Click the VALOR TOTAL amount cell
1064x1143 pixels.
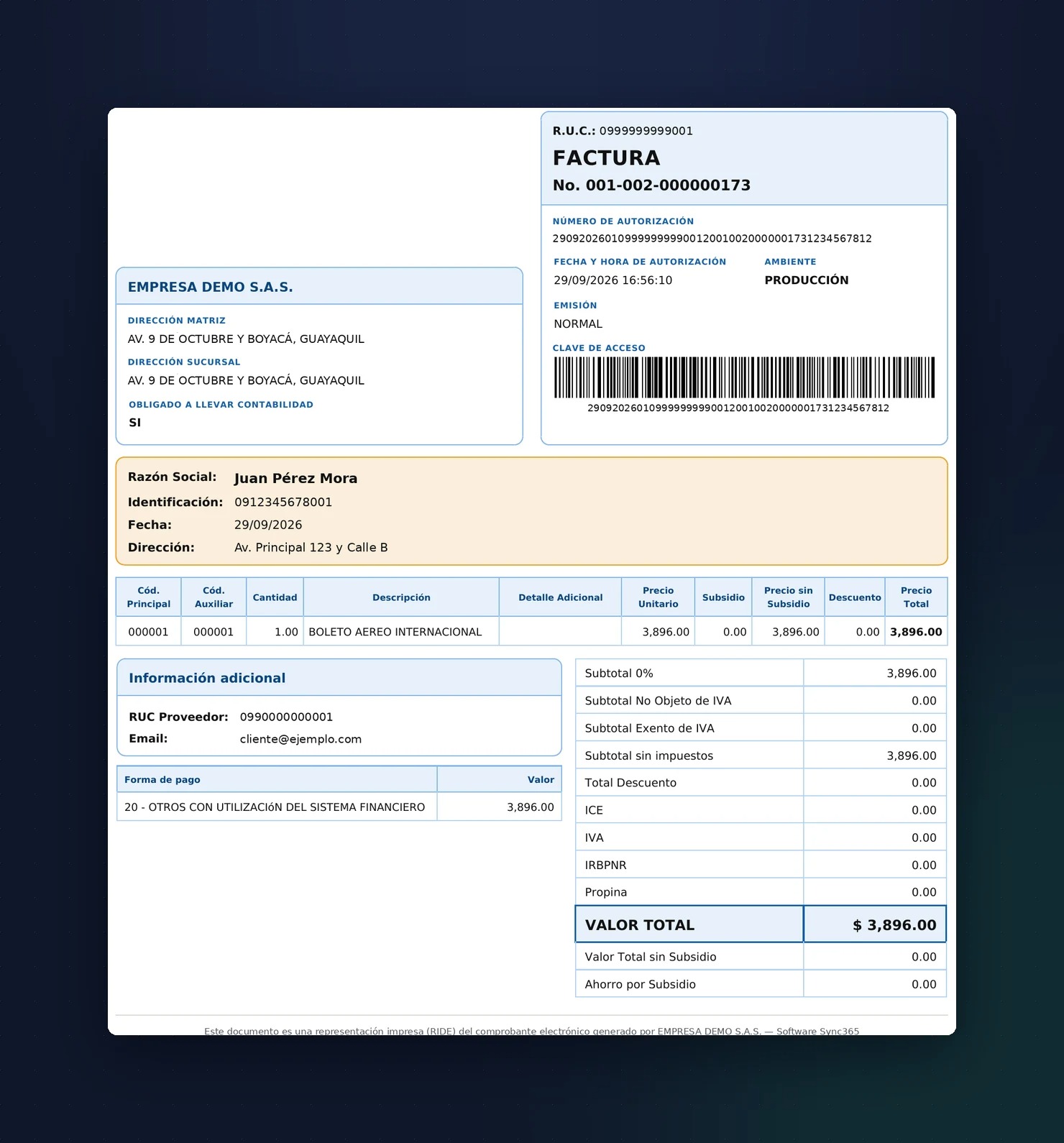(x=875, y=924)
